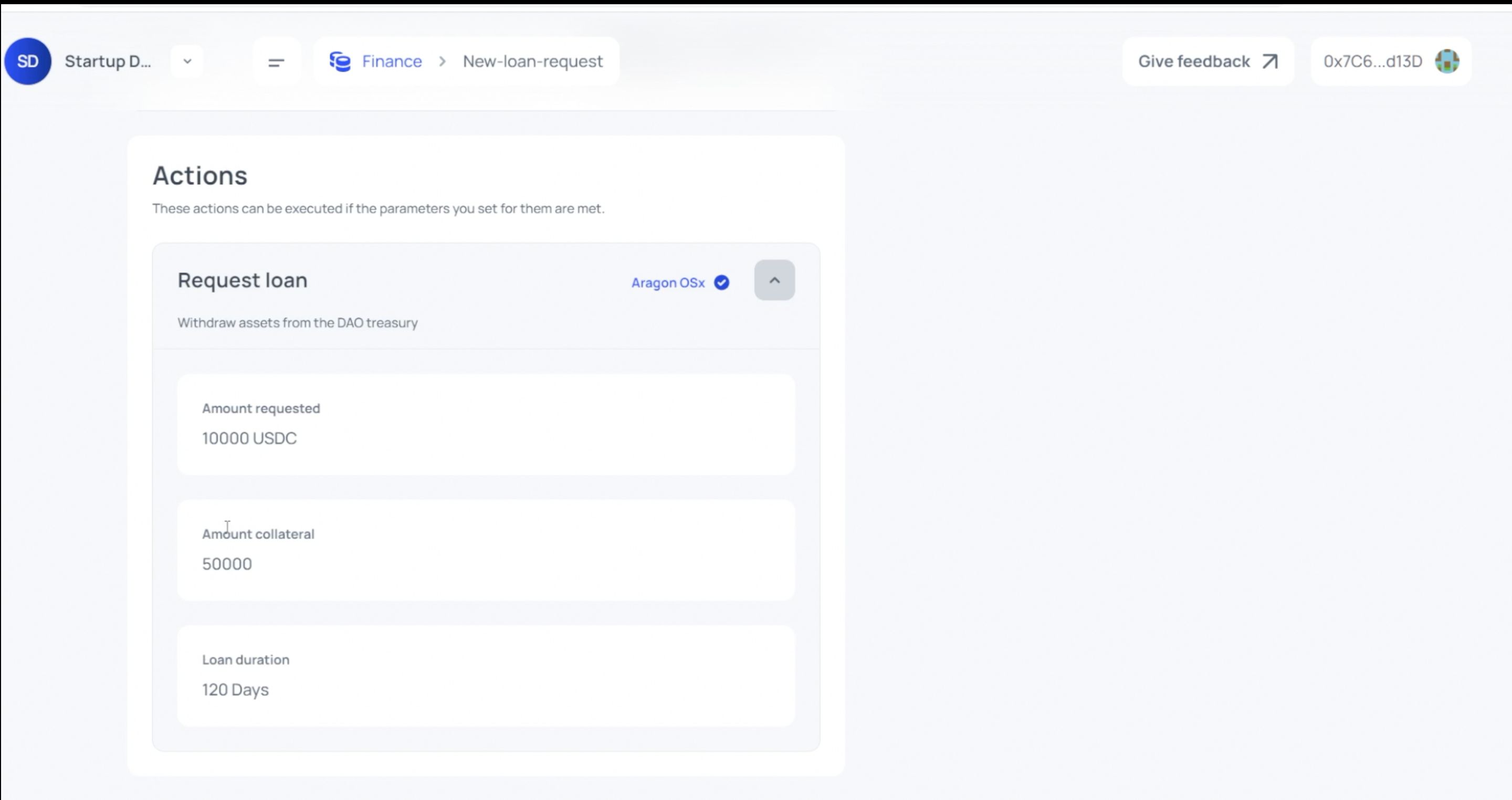Expand the organization dropdown menu
Viewport: 1512px width, 800px height.
click(186, 61)
